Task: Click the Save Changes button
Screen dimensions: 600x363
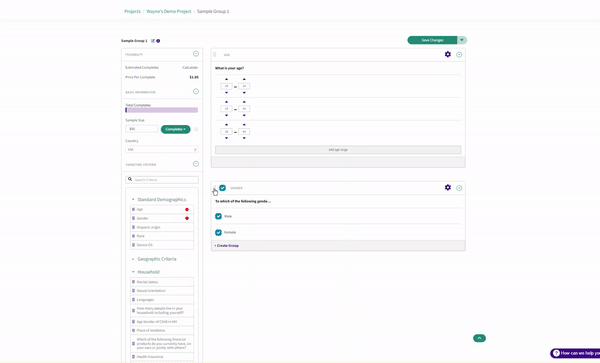Action: pos(432,40)
